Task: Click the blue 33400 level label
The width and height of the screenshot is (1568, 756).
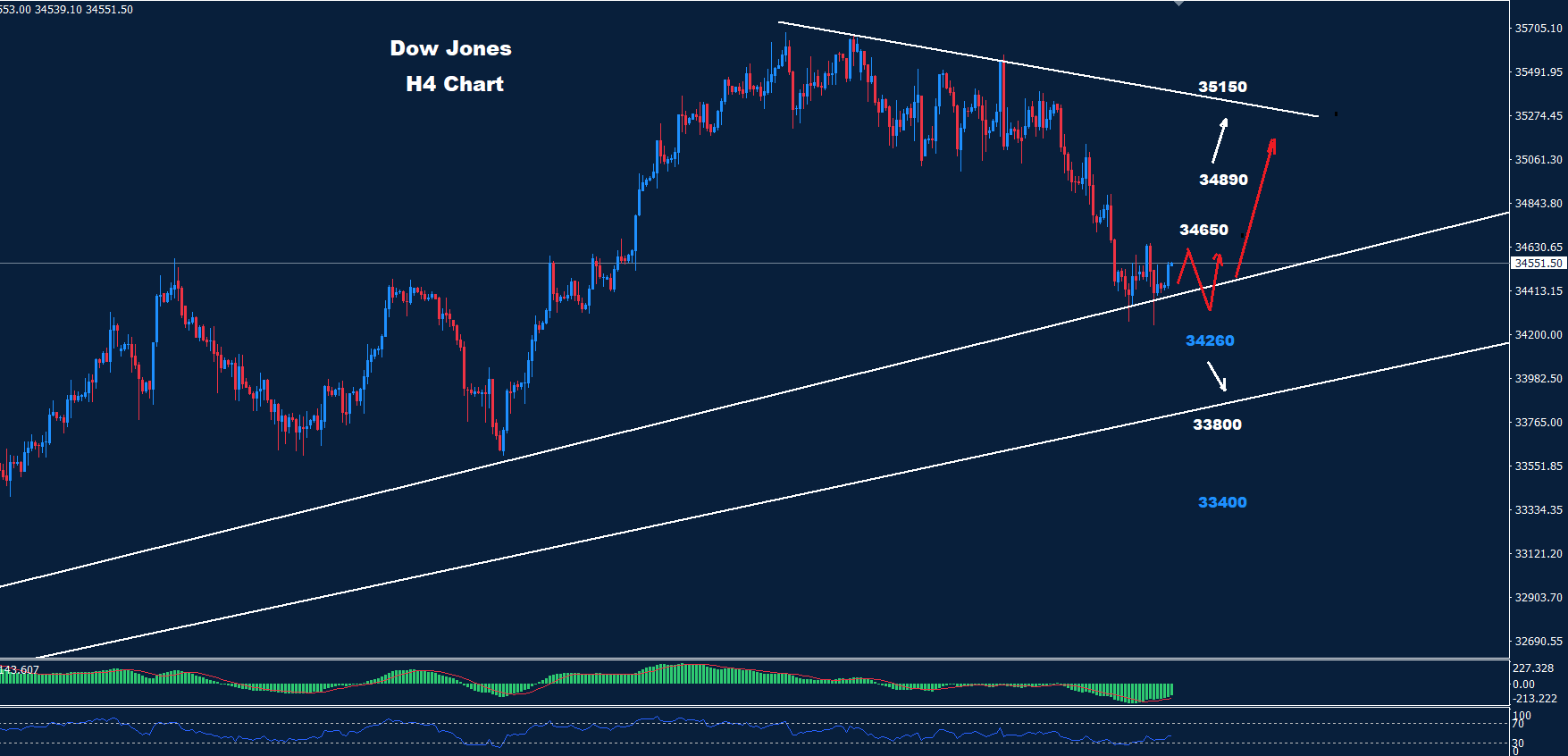Action: pos(1222,502)
